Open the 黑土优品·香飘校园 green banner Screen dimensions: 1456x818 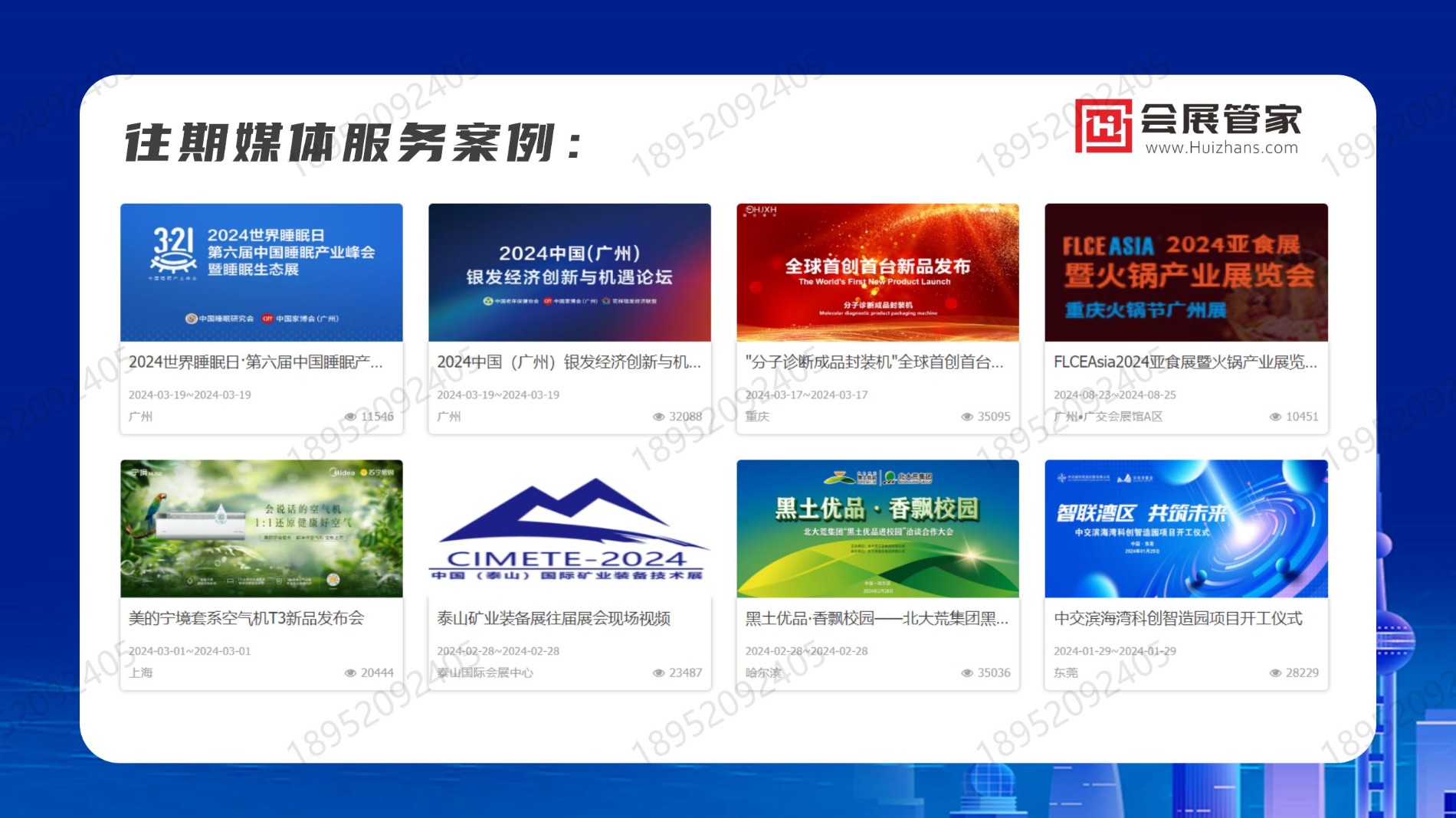(877, 528)
